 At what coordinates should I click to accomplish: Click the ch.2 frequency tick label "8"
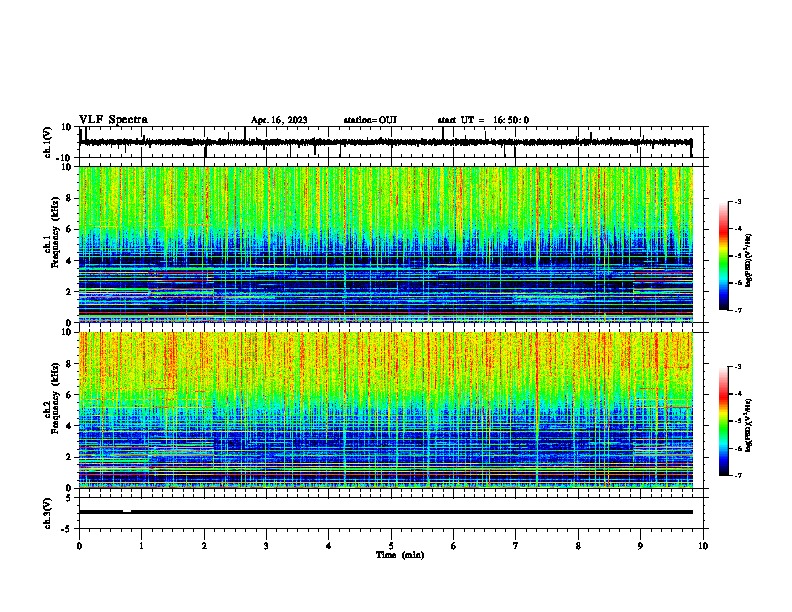[x=69, y=364]
